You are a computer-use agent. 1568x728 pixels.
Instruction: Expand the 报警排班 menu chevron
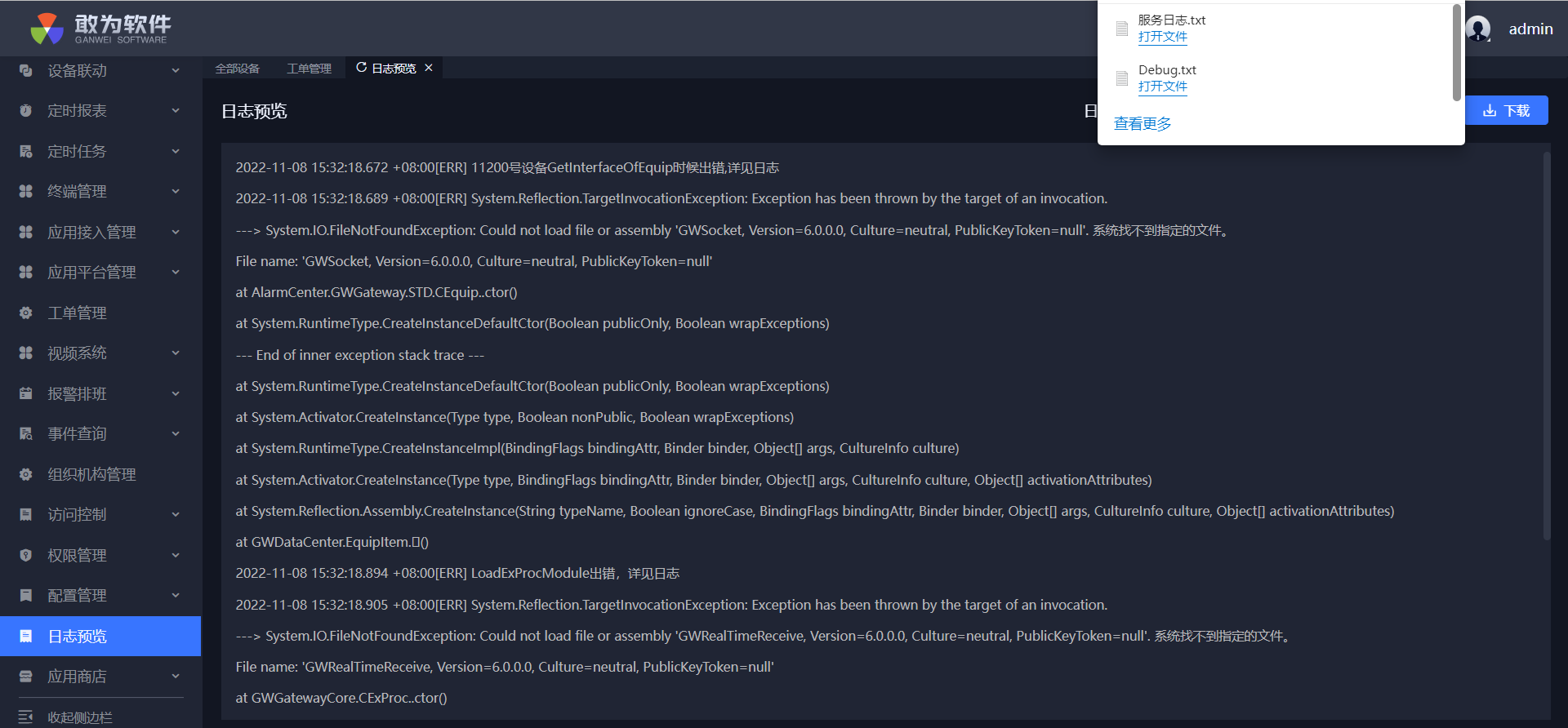point(176,394)
